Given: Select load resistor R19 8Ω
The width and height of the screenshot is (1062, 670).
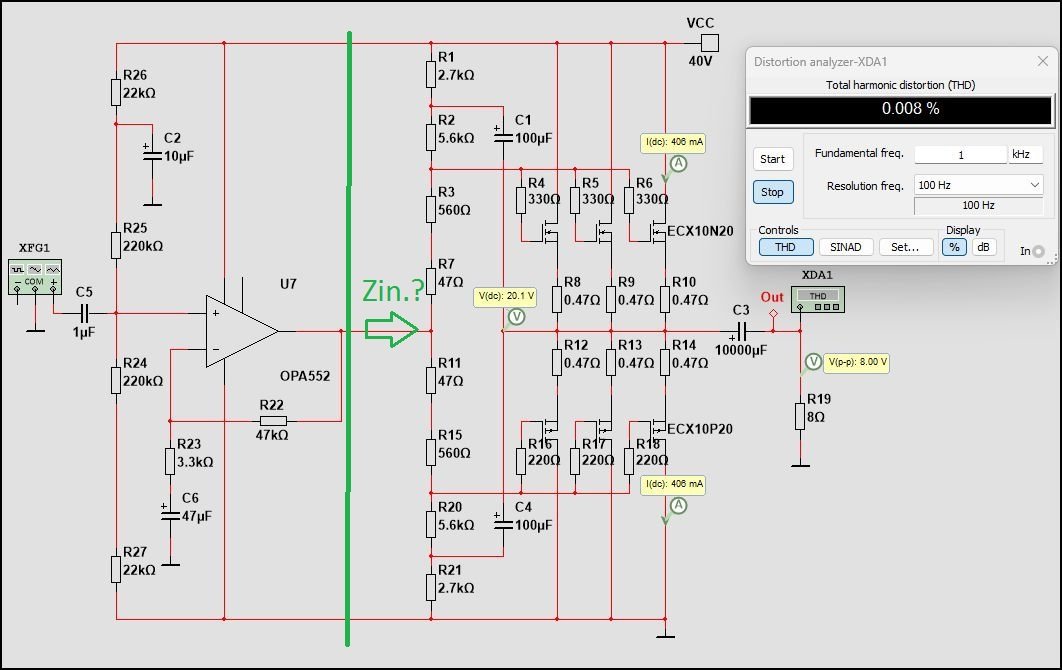Looking at the screenshot, I should pyautogui.click(x=800, y=417).
